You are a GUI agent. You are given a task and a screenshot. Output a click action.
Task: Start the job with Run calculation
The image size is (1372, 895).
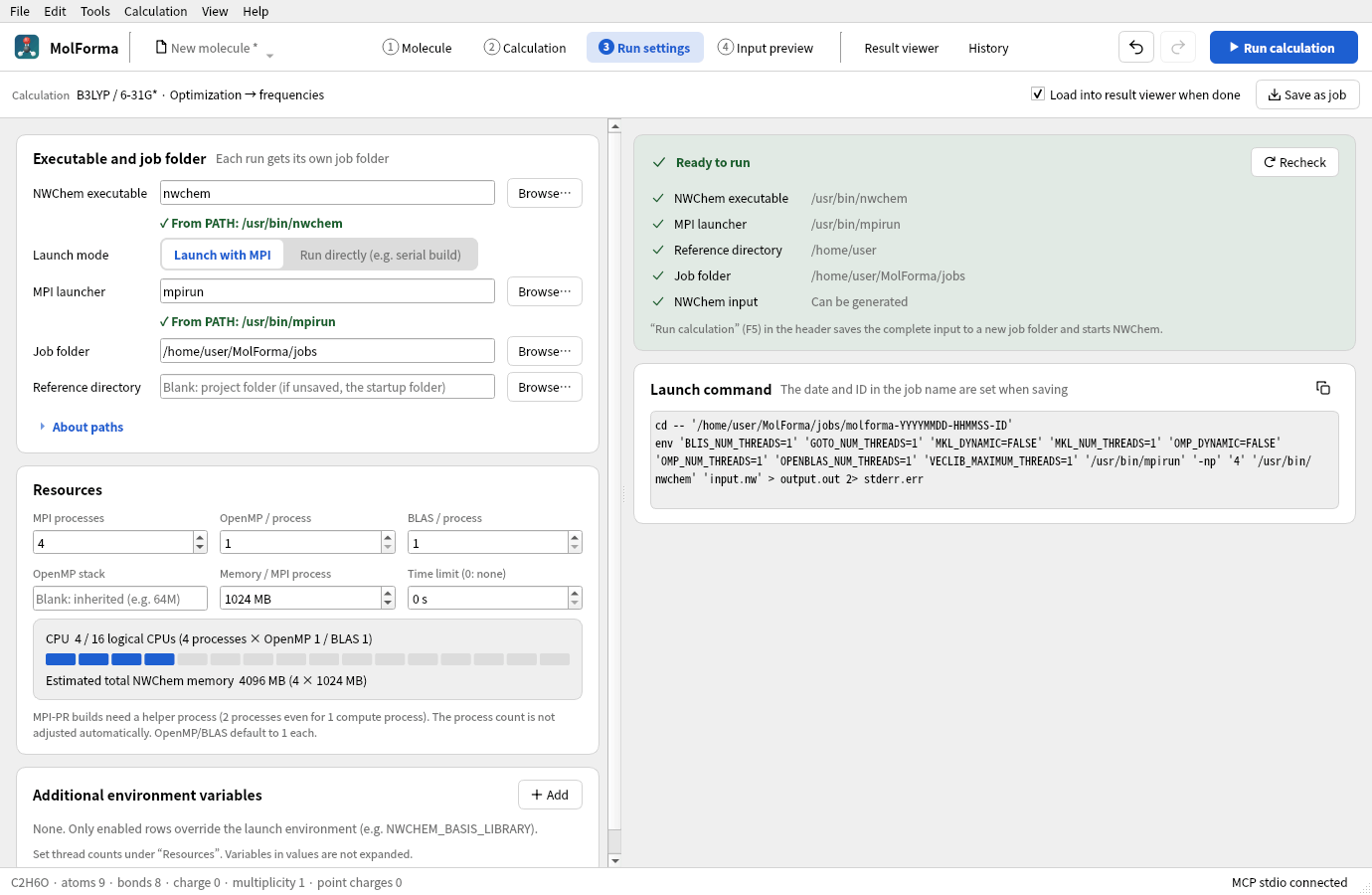click(1284, 48)
